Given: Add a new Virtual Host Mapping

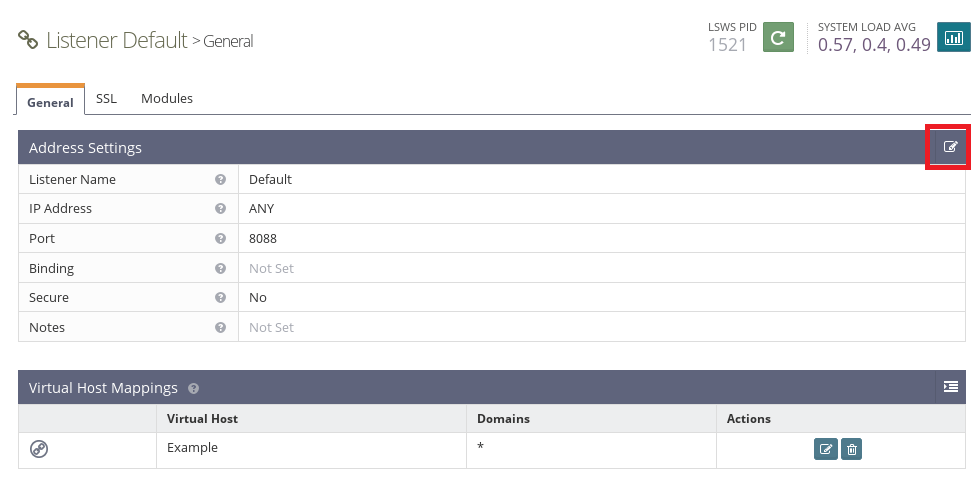Looking at the screenshot, I should tap(950, 387).
